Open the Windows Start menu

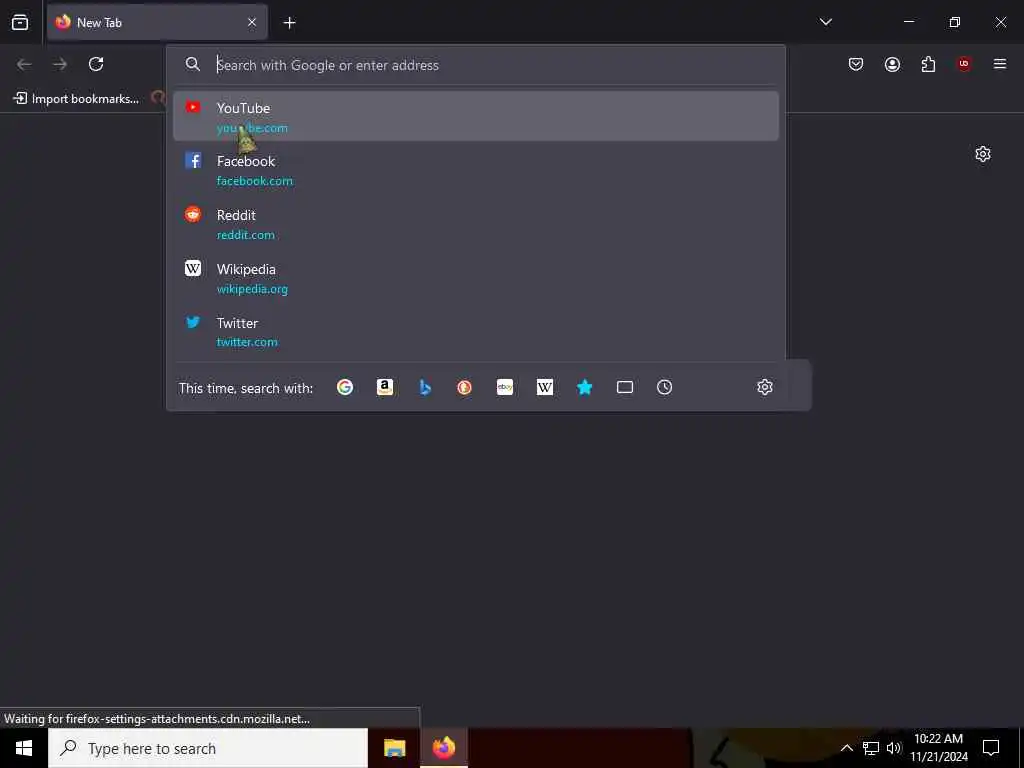(x=24, y=748)
